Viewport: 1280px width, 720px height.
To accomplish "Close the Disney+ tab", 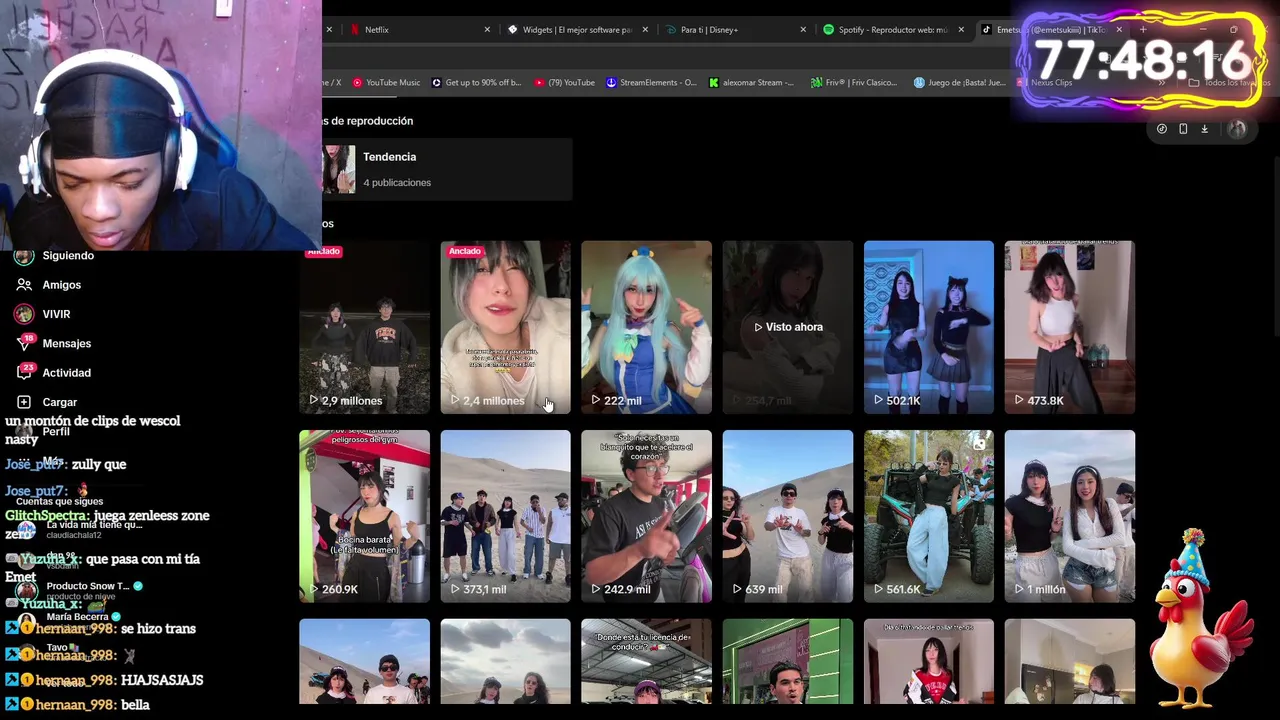I will click(x=803, y=30).
